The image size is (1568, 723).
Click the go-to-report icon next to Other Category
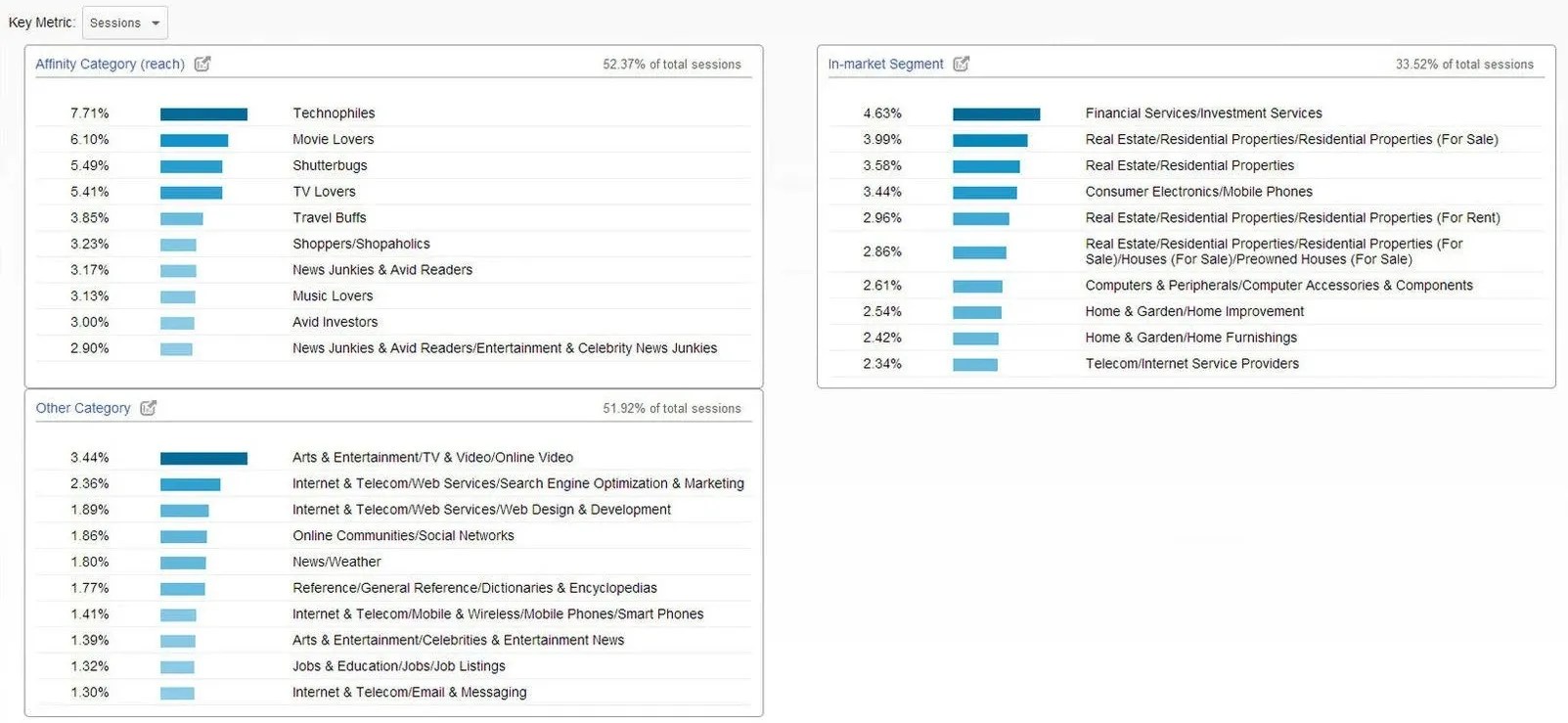(148, 408)
